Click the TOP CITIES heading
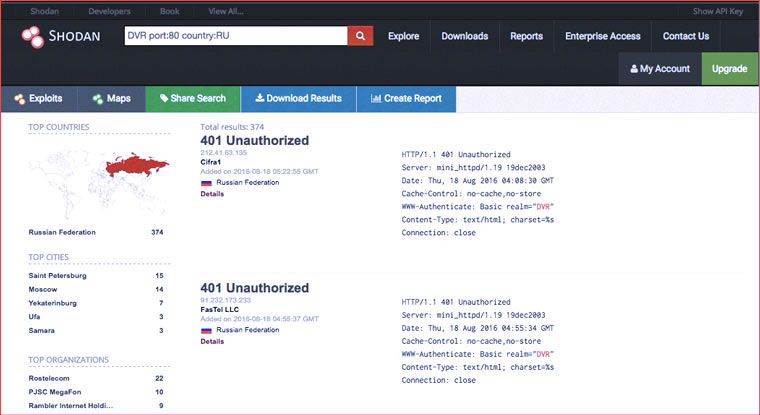The width and height of the screenshot is (760, 415). coord(48,257)
